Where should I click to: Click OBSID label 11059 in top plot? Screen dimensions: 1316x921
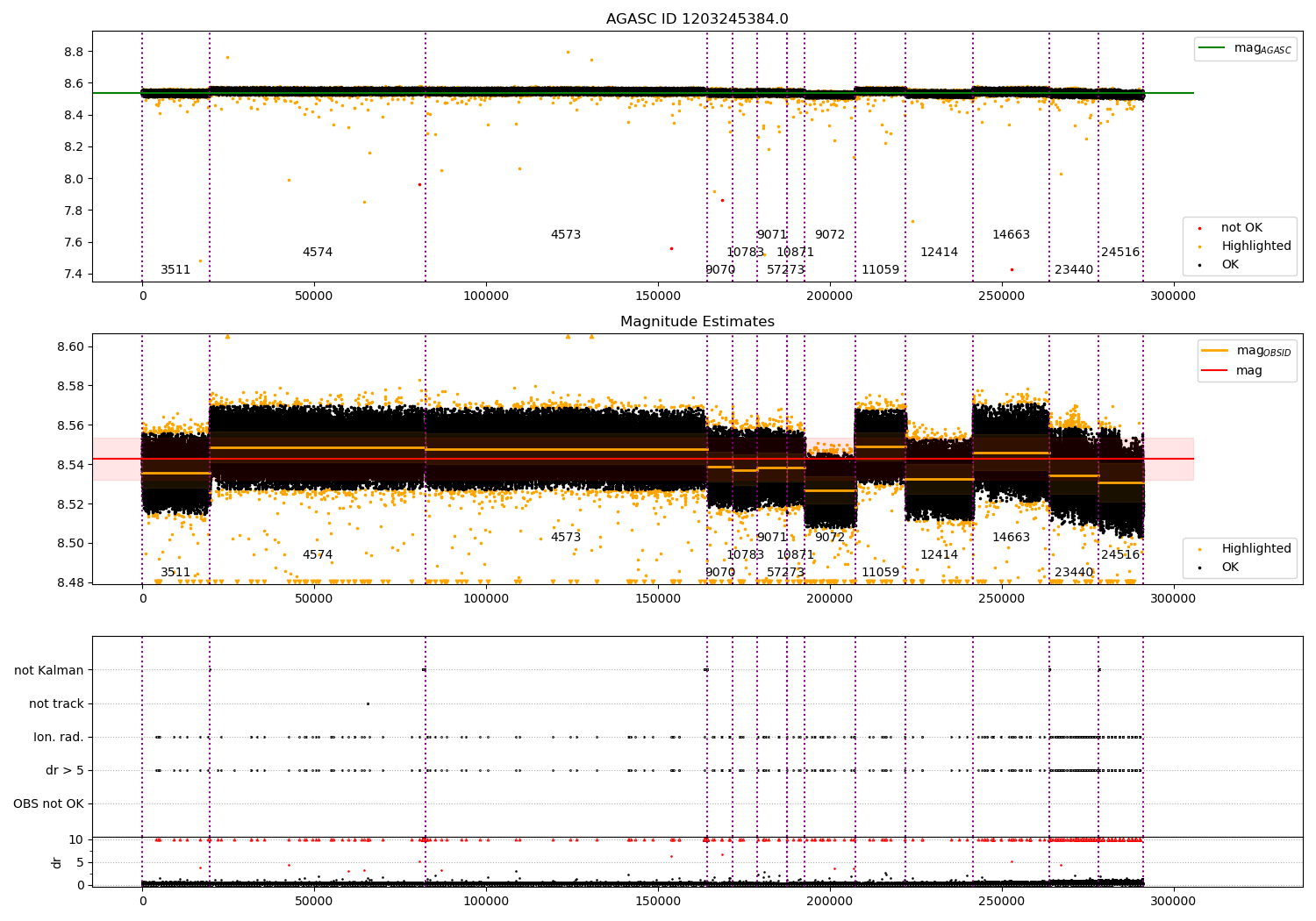pyautogui.click(x=881, y=270)
